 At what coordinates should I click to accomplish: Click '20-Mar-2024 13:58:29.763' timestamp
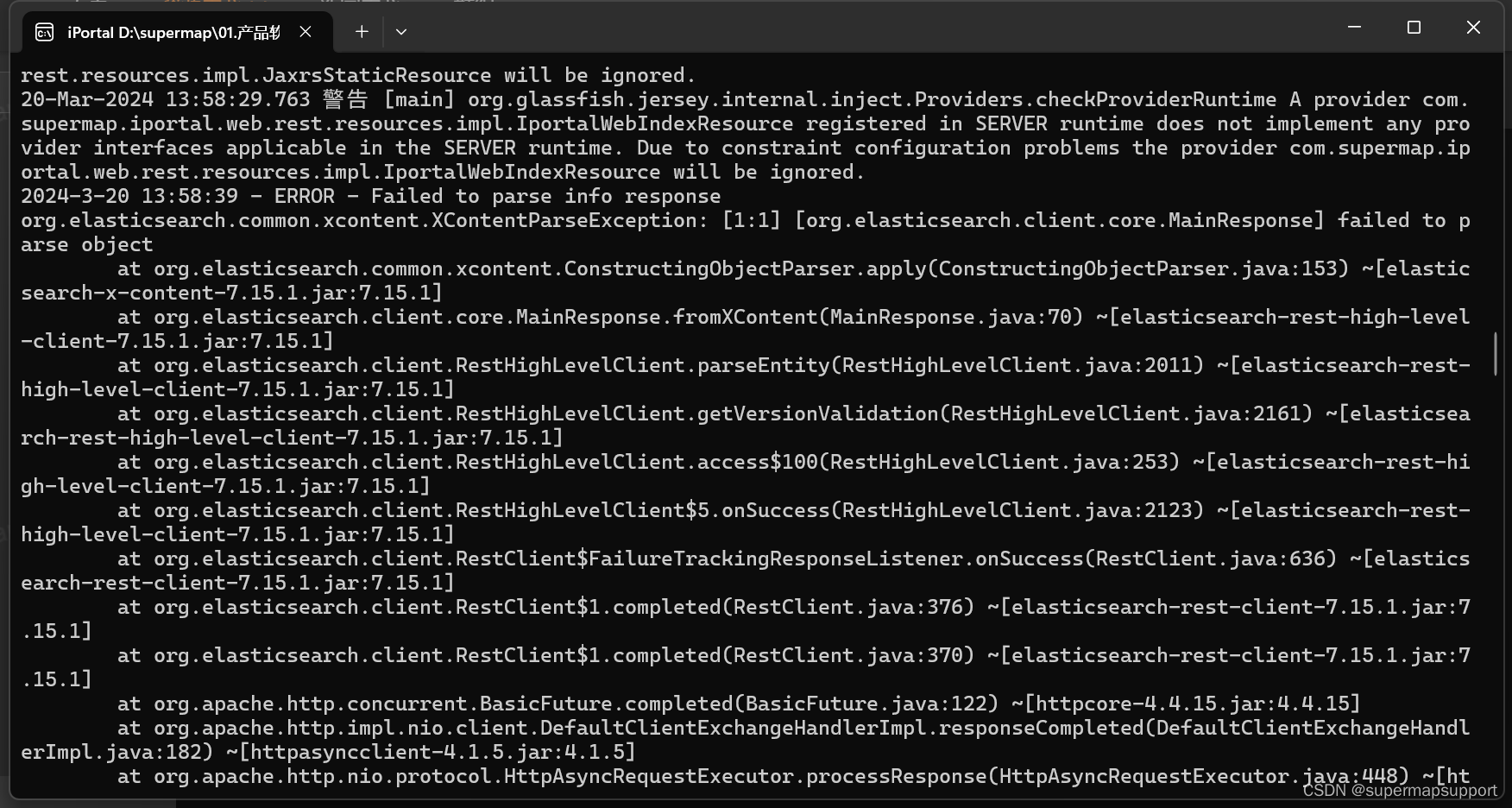pyautogui.click(x=166, y=99)
